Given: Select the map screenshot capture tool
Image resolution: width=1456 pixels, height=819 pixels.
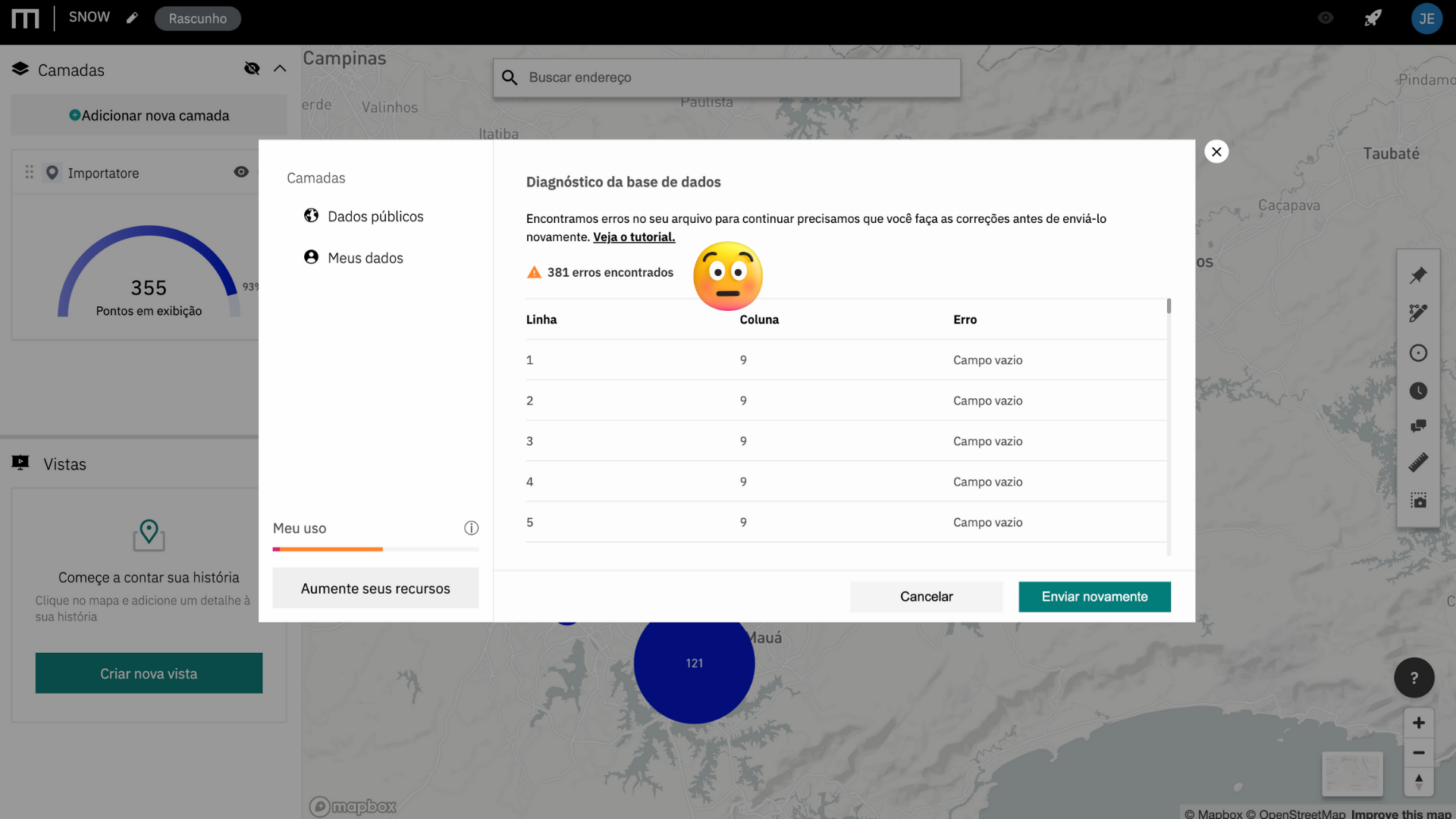Looking at the screenshot, I should [1418, 500].
